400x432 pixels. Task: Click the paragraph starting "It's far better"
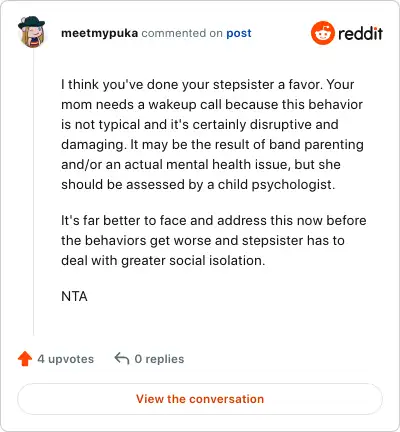tap(214, 240)
